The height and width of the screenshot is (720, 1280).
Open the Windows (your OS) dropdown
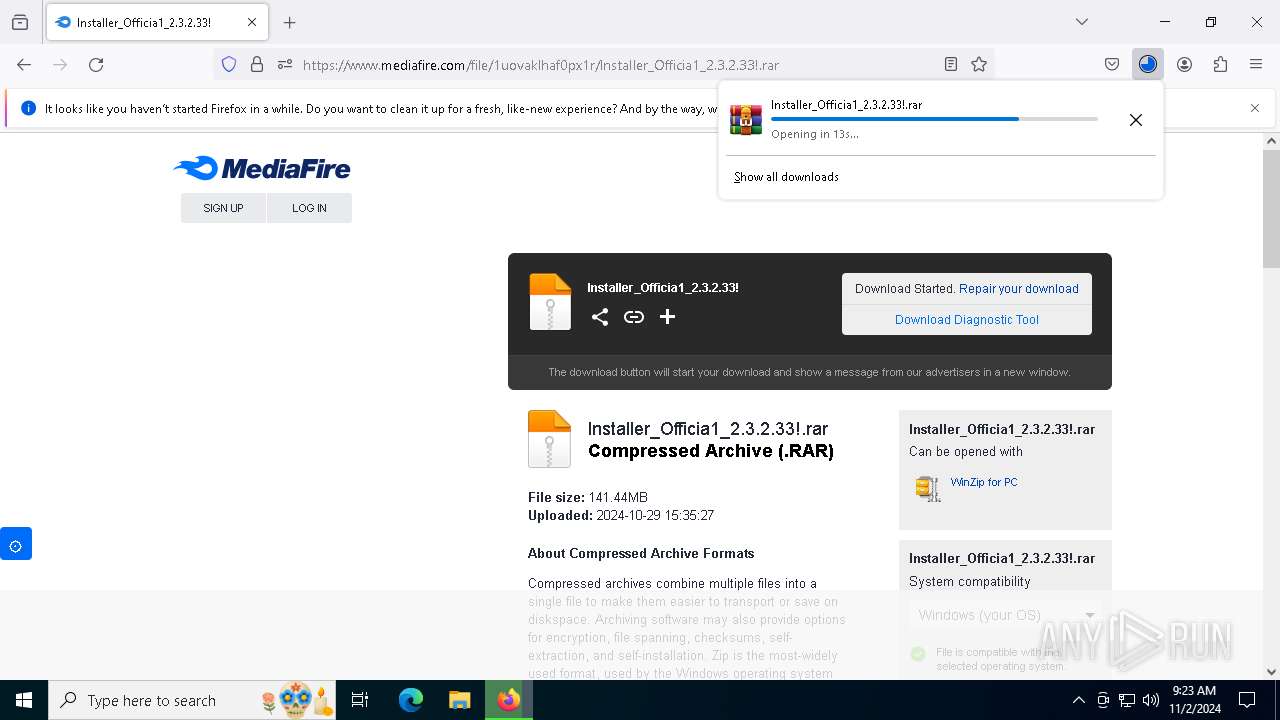click(1005, 615)
